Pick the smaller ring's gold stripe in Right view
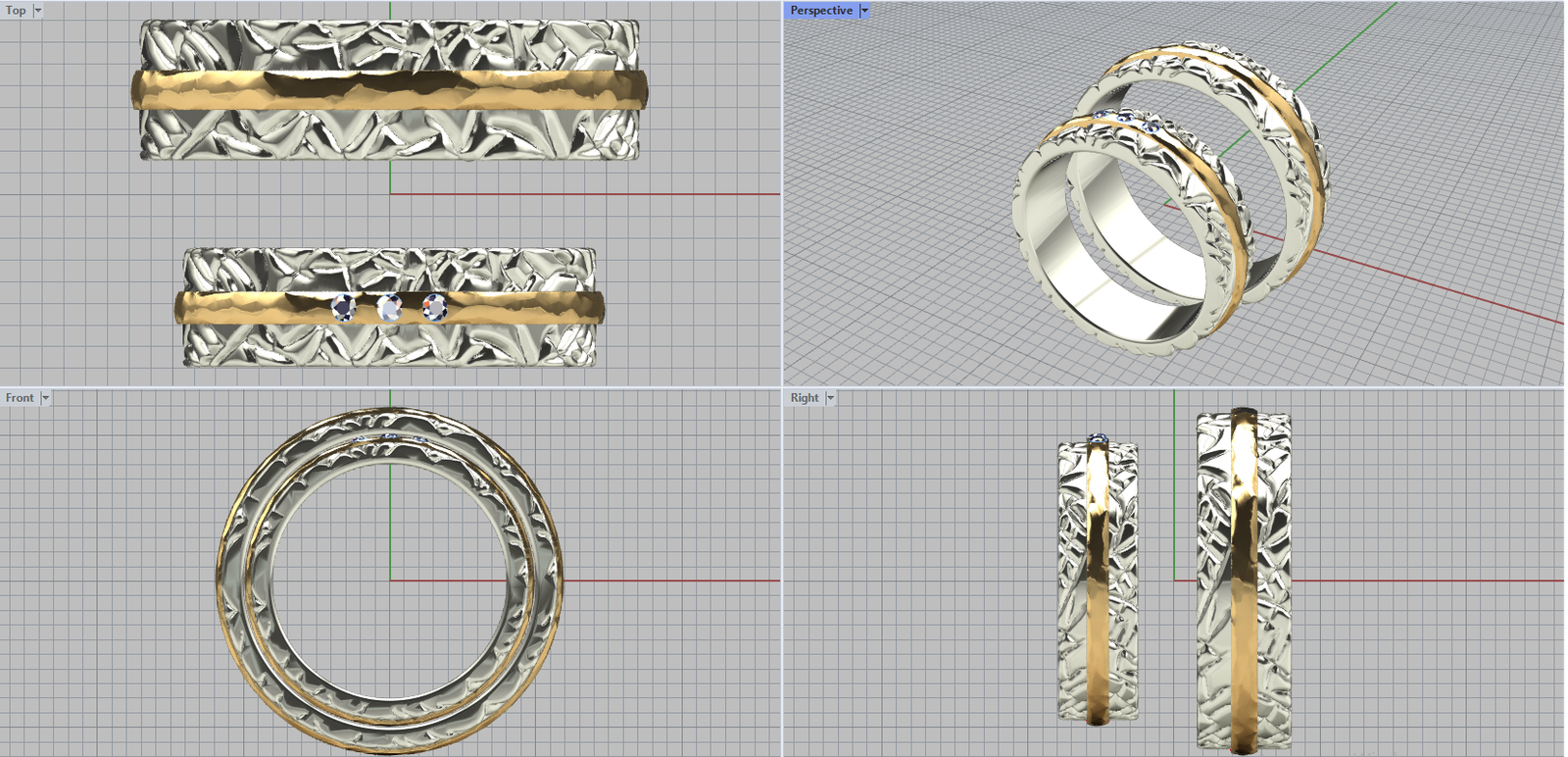1568x757 pixels. point(1098,588)
